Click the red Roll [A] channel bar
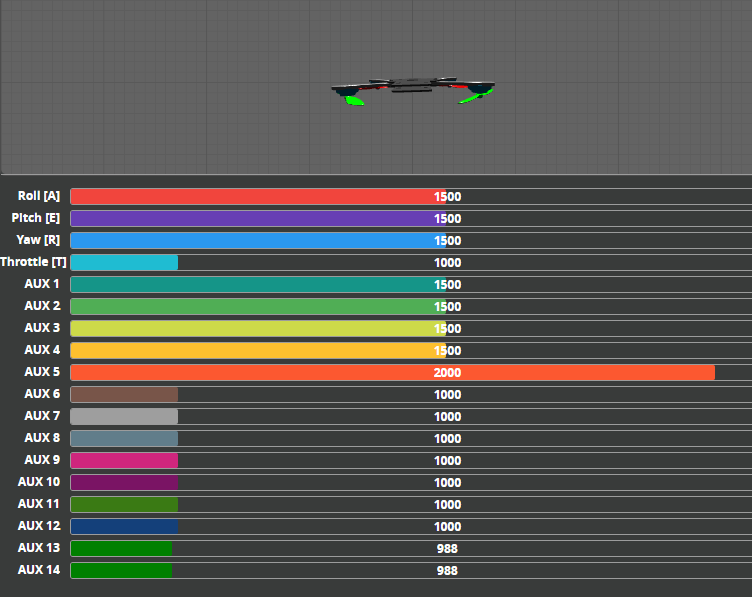This screenshot has width=752, height=597. click(x=257, y=197)
